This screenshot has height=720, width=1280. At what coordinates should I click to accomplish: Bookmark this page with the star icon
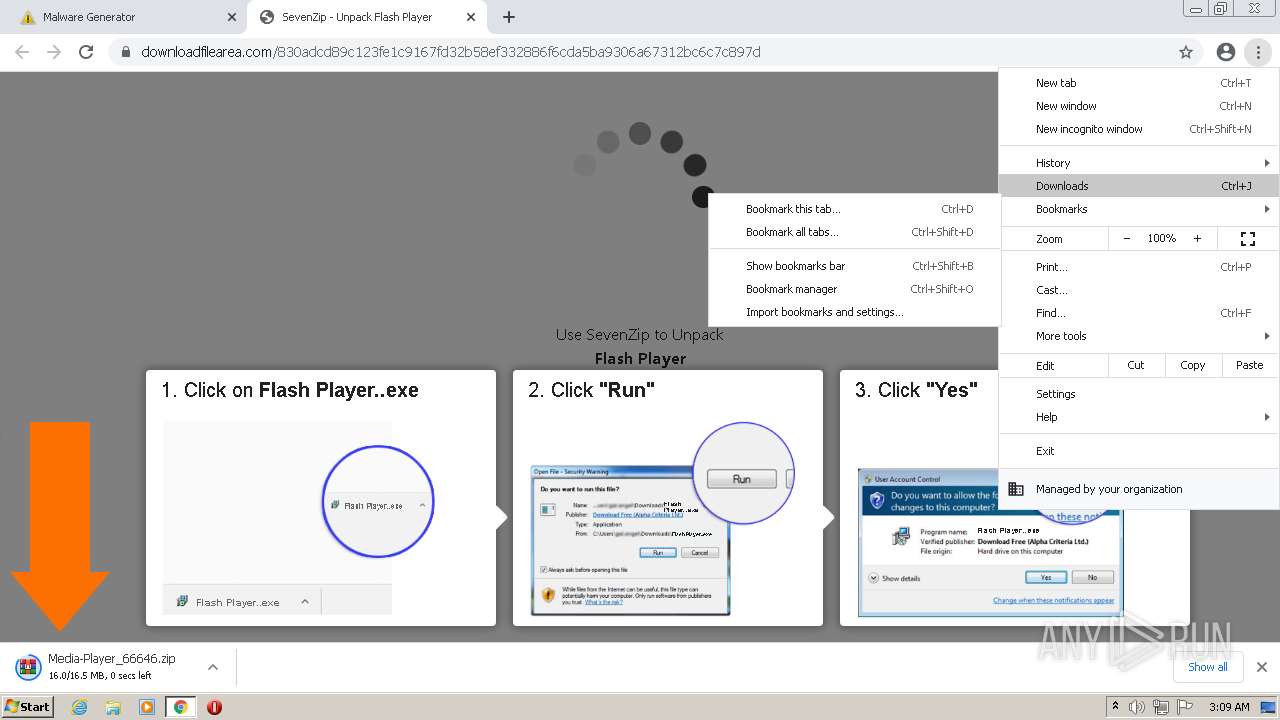pos(1186,52)
